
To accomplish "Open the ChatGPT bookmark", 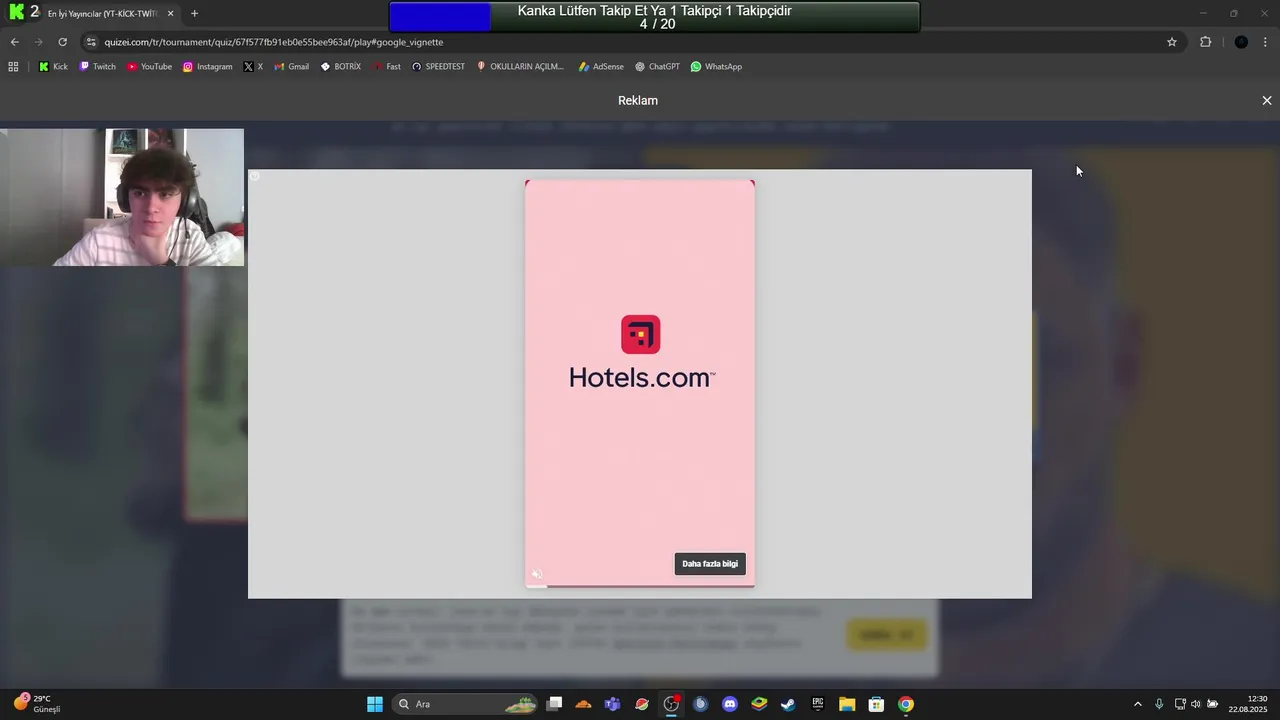I will 657,67.
